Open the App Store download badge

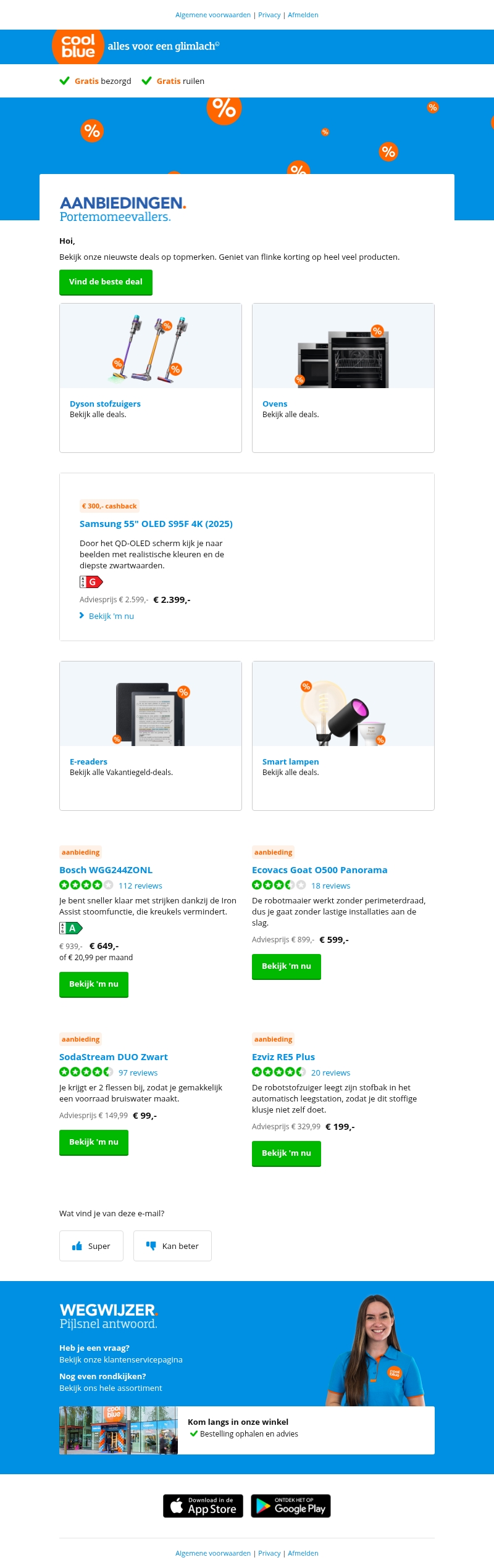tap(203, 1506)
